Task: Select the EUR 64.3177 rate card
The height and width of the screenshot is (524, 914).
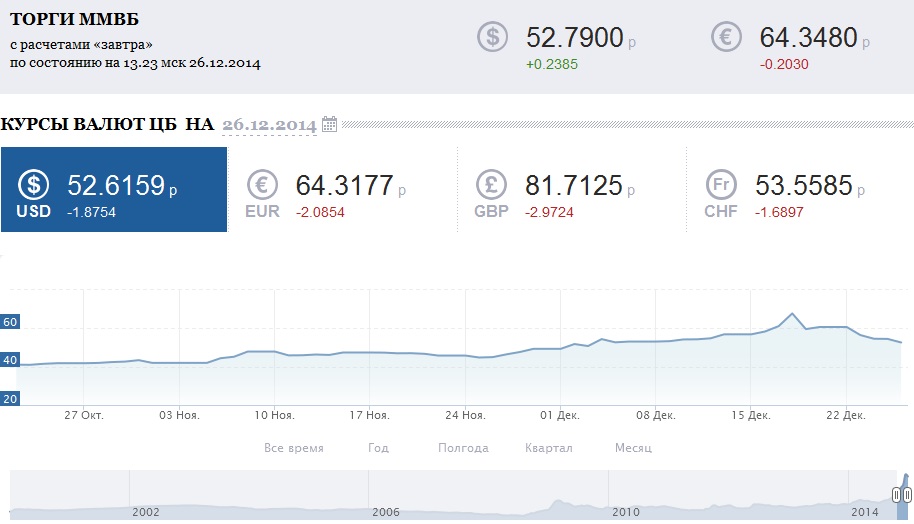Action: click(343, 189)
